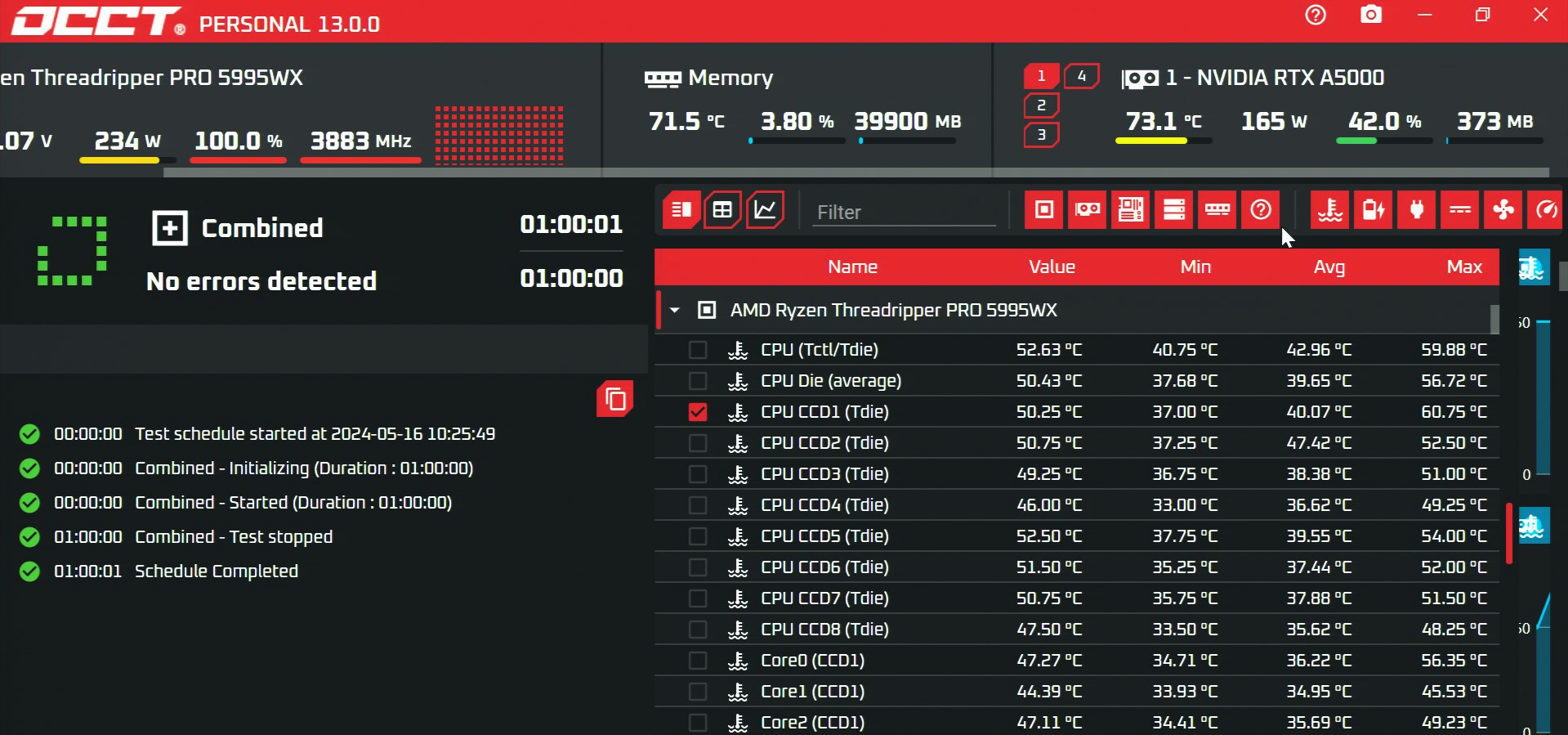Check the CPU CCD6 (Tdie) checkbox
This screenshot has width=1568, height=735.
698,567
